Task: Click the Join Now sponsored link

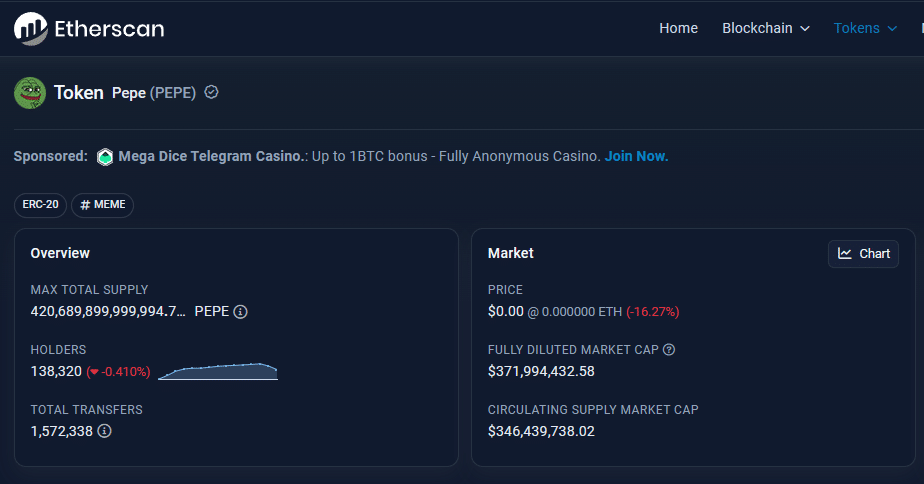Action: [636, 157]
